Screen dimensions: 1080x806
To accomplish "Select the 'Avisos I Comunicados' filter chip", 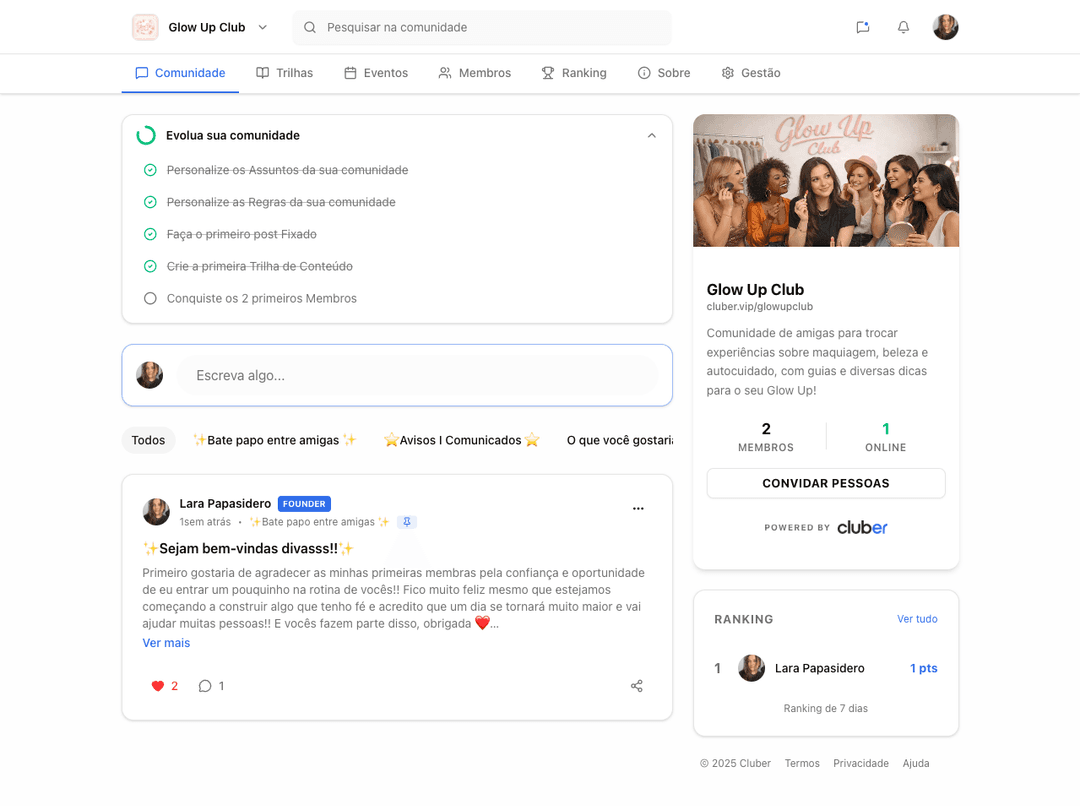I will click(462, 440).
